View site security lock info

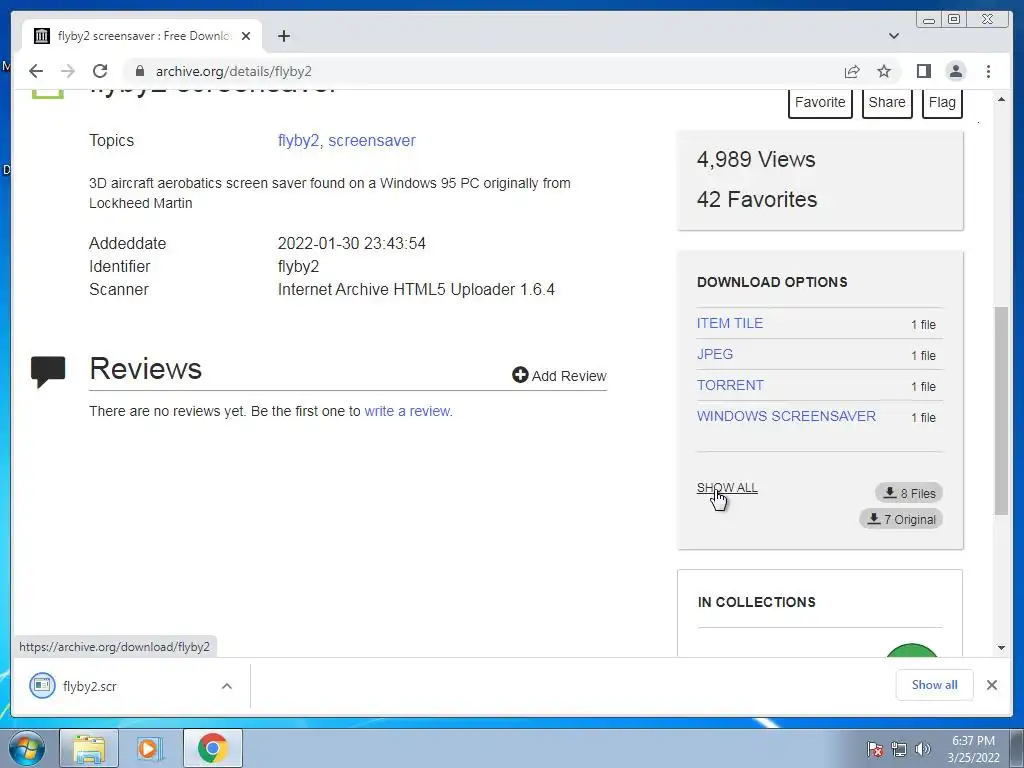tap(139, 71)
